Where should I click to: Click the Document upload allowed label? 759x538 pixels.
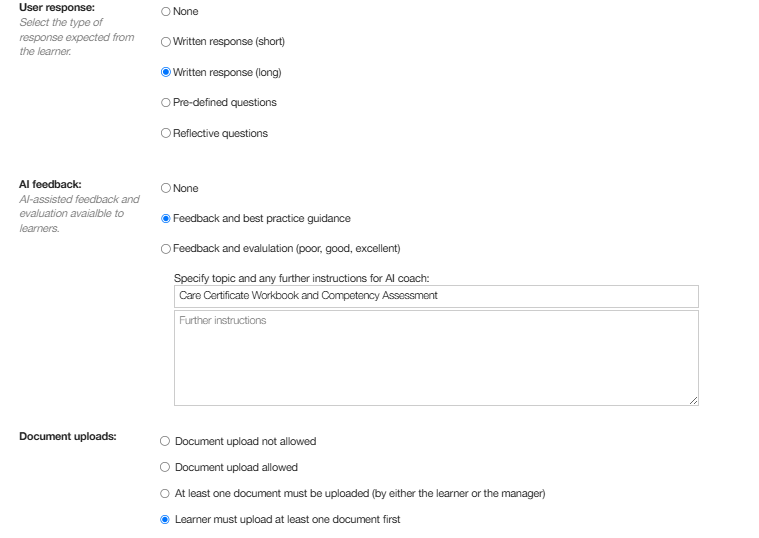coord(236,467)
